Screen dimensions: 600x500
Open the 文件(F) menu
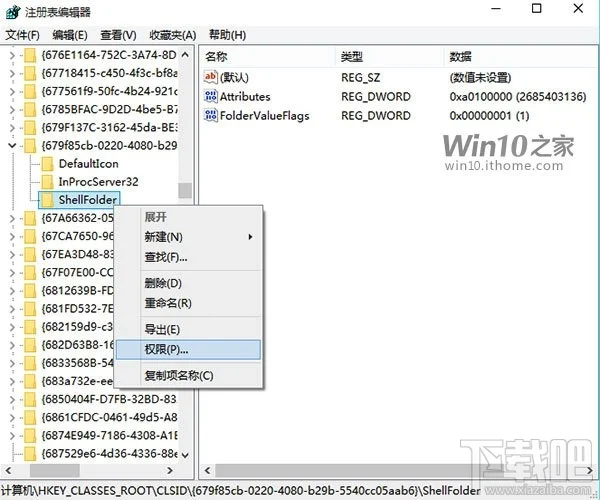[x=23, y=34]
